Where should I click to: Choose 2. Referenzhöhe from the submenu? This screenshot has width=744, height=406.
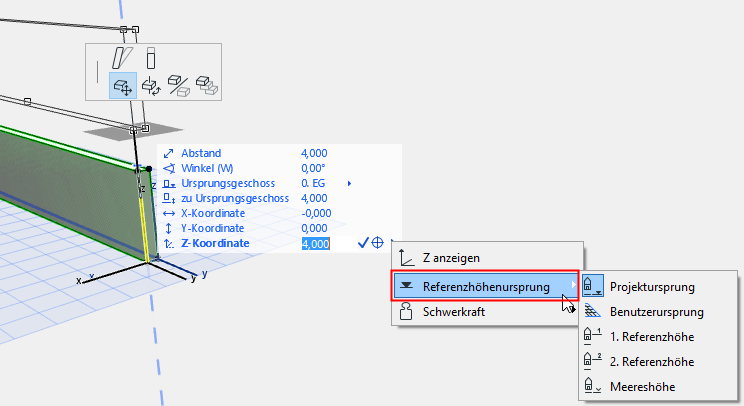(651, 361)
